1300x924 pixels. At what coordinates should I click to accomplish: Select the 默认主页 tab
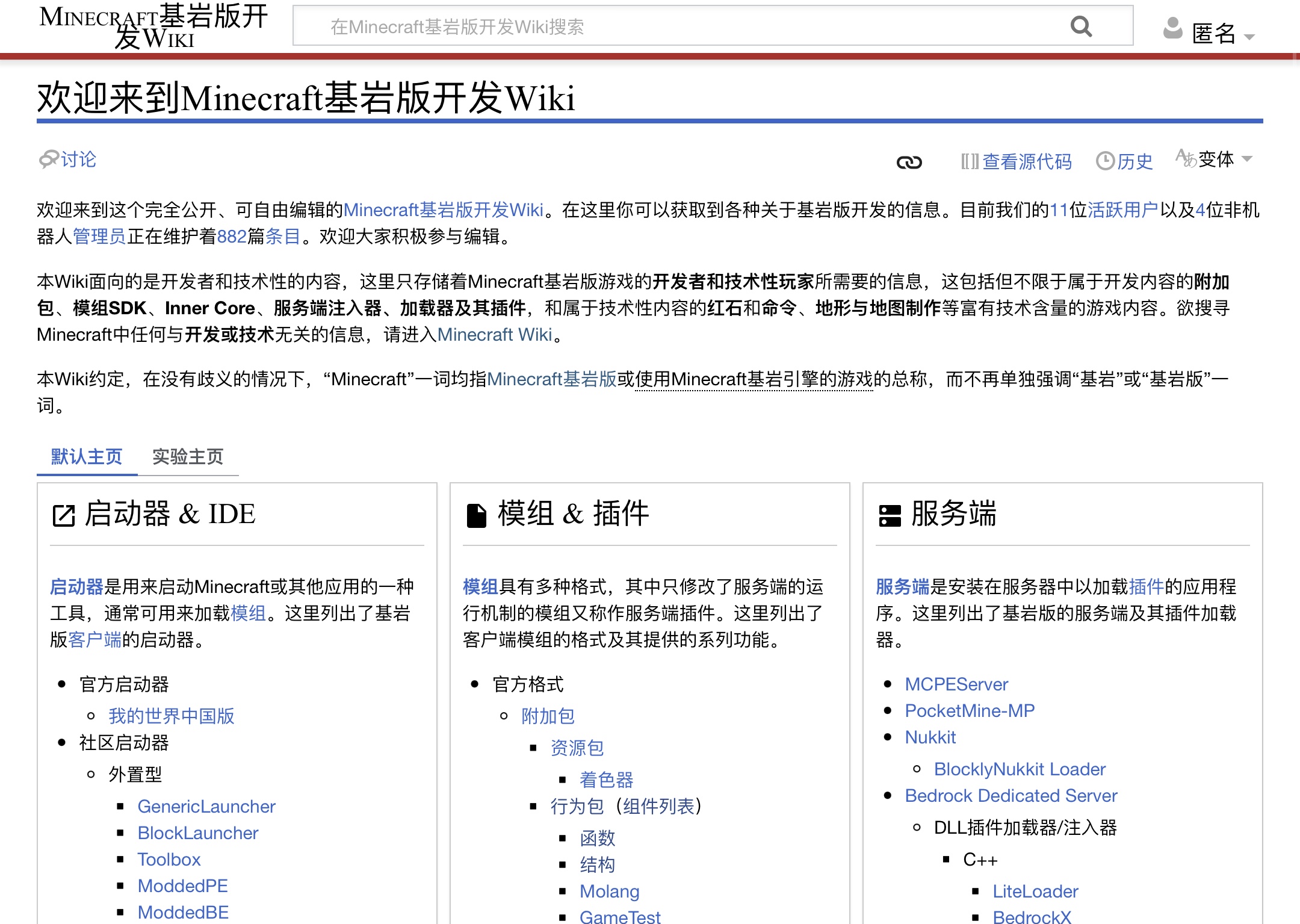[87, 457]
